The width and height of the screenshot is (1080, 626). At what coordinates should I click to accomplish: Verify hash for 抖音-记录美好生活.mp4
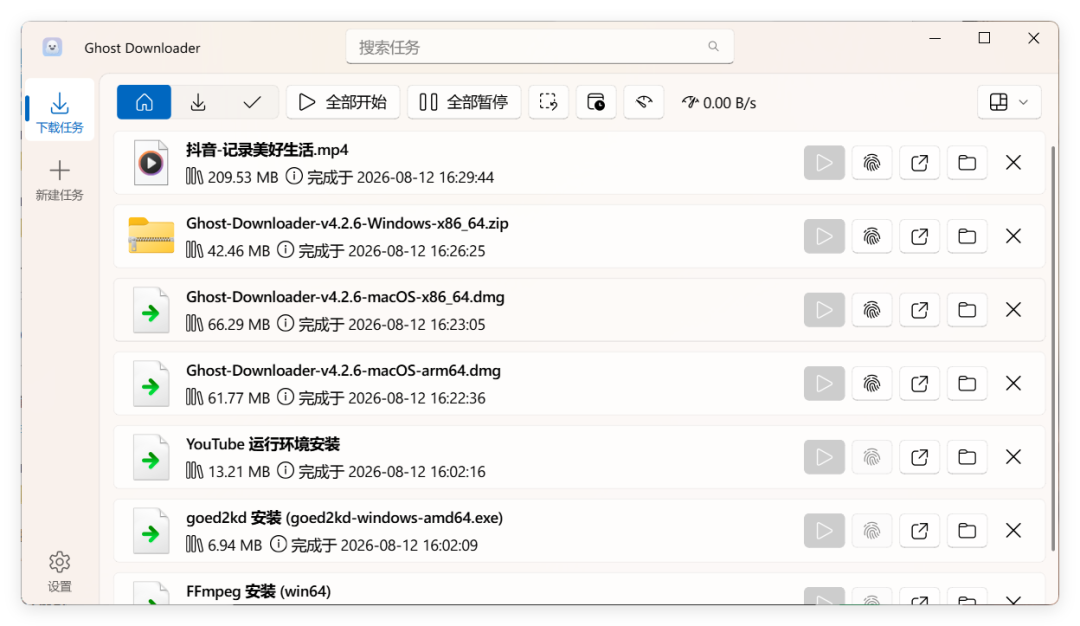[872, 163]
